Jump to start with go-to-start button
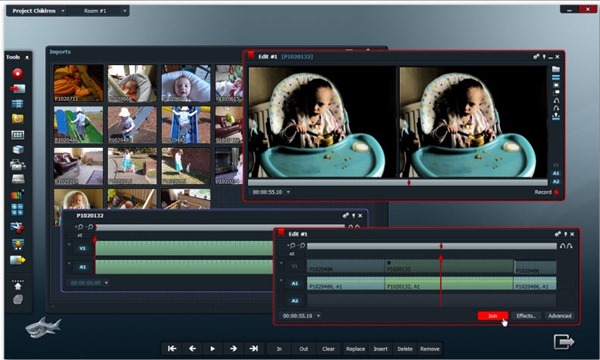 point(172,349)
